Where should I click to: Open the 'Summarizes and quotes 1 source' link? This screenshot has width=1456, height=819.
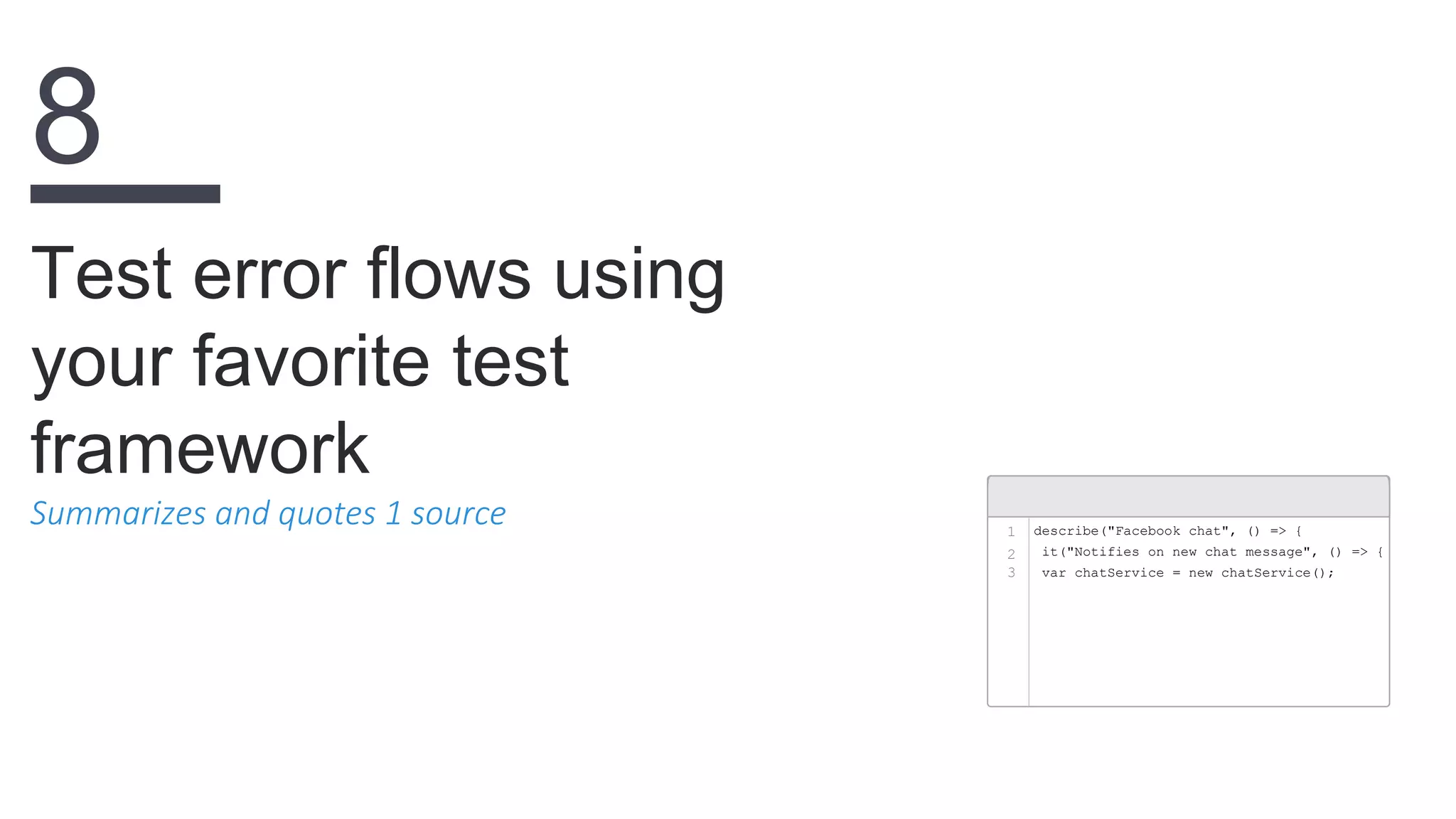pyautogui.click(x=268, y=513)
